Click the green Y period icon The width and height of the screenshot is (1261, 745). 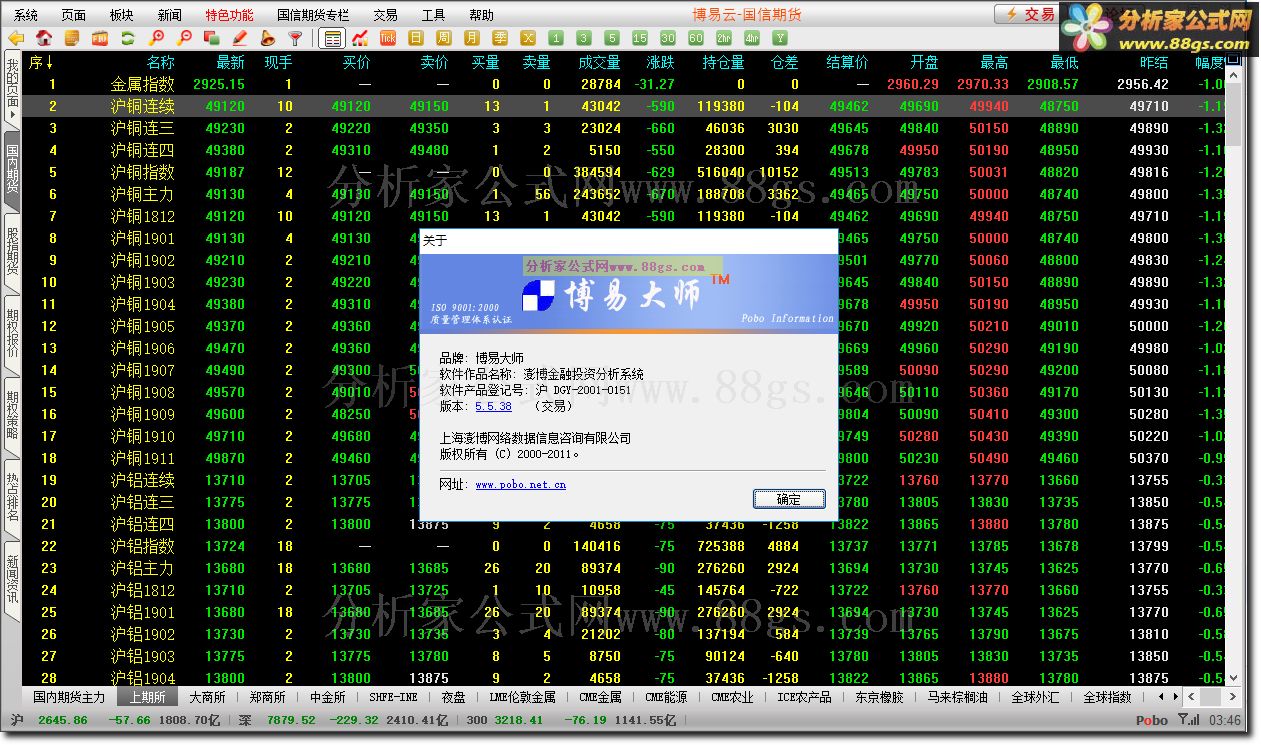point(780,39)
